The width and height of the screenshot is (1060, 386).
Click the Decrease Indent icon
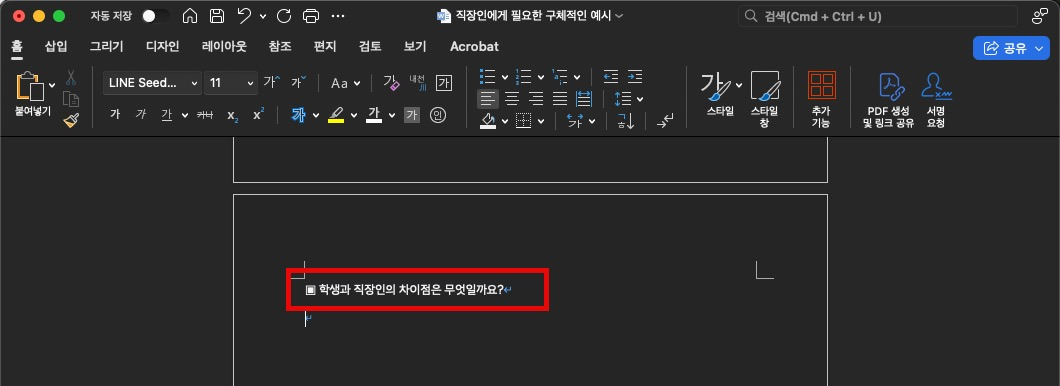click(x=610, y=76)
